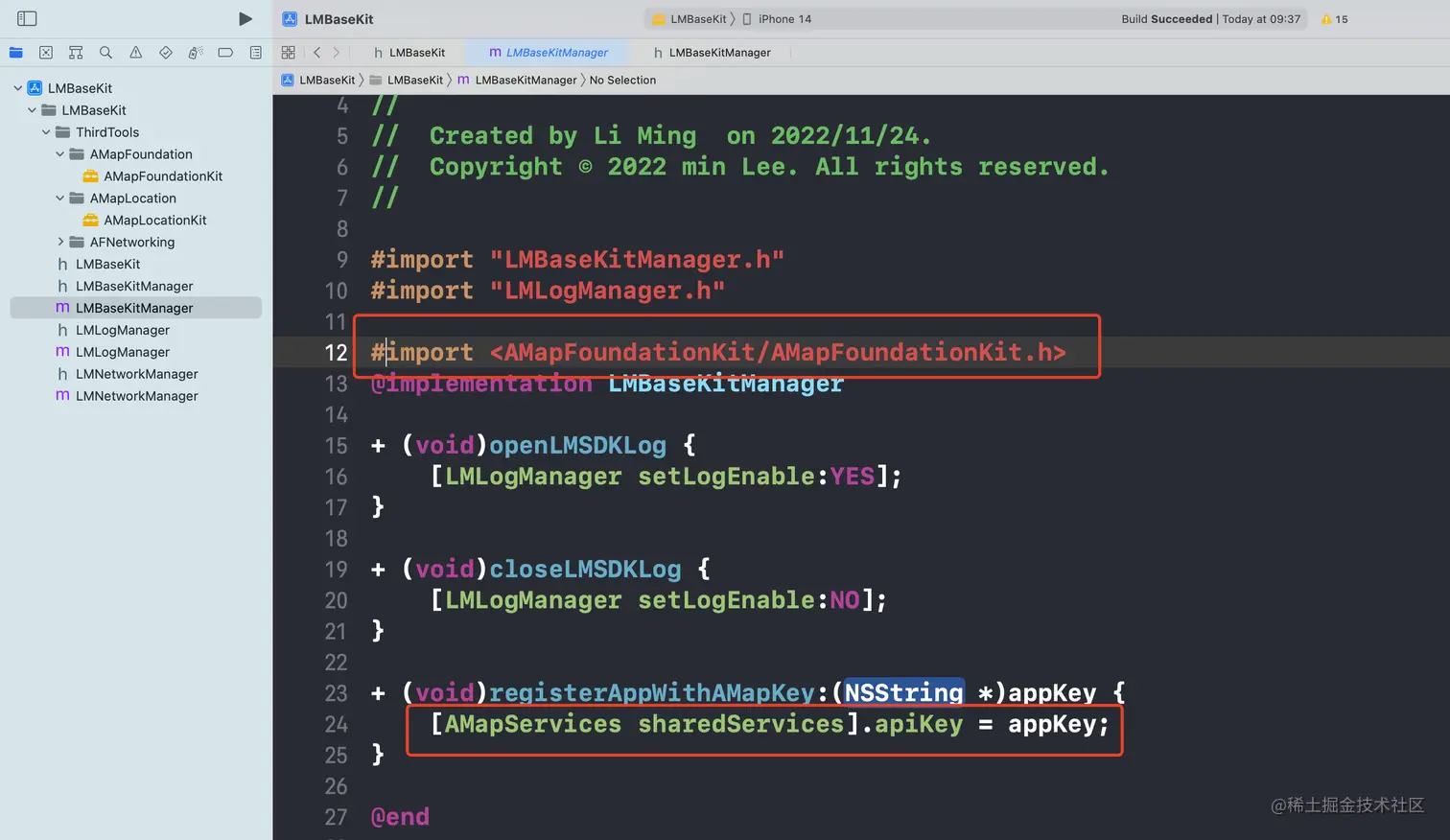Choose the iPhone 14 run destination
Screen dimensions: 1450x840
tap(777, 19)
